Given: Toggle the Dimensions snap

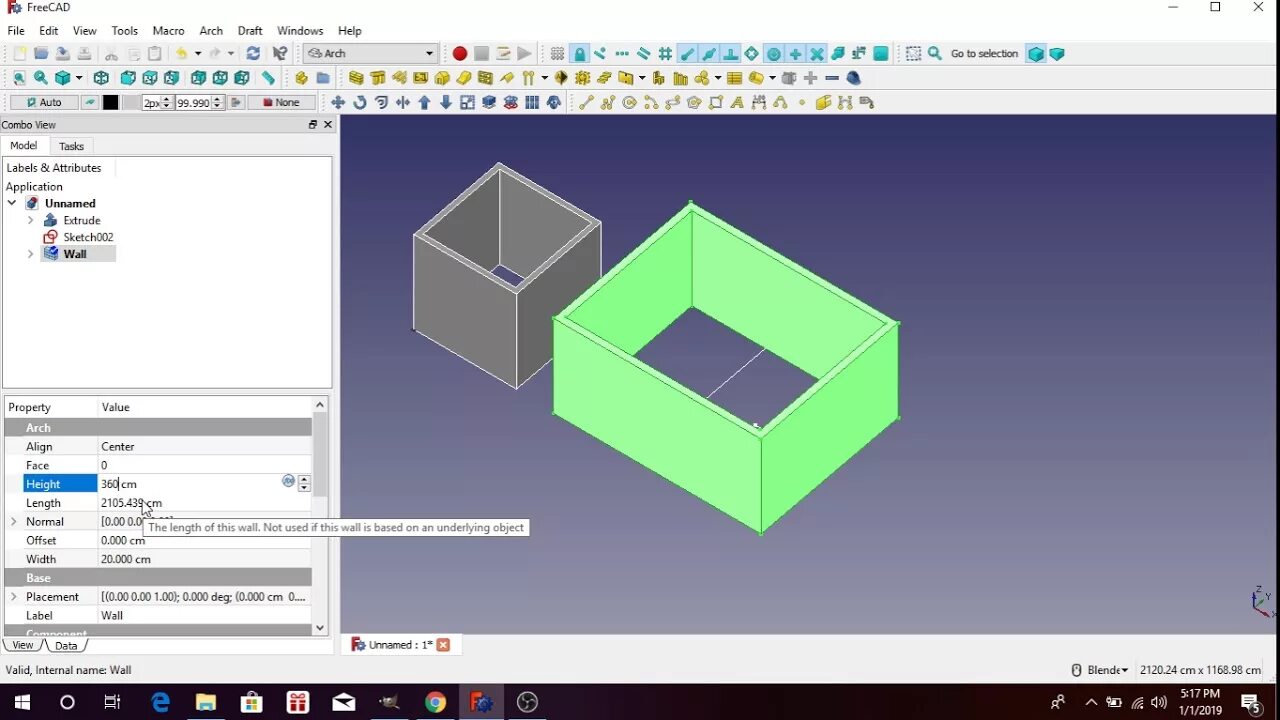Looking at the screenshot, I should (x=860, y=53).
